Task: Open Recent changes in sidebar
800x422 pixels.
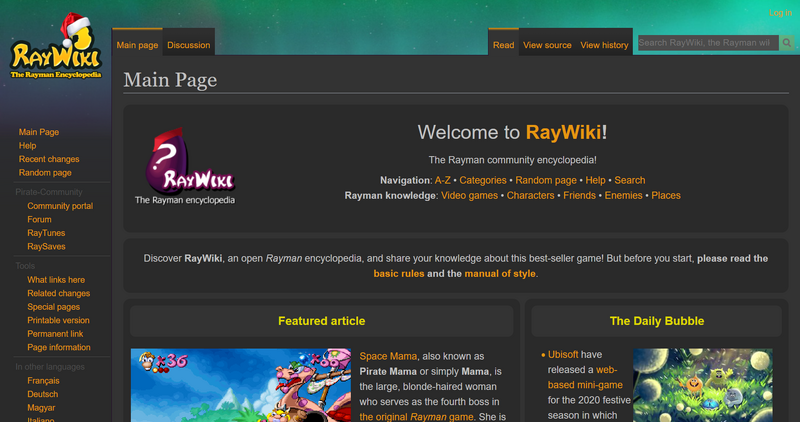Action: point(49,159)
